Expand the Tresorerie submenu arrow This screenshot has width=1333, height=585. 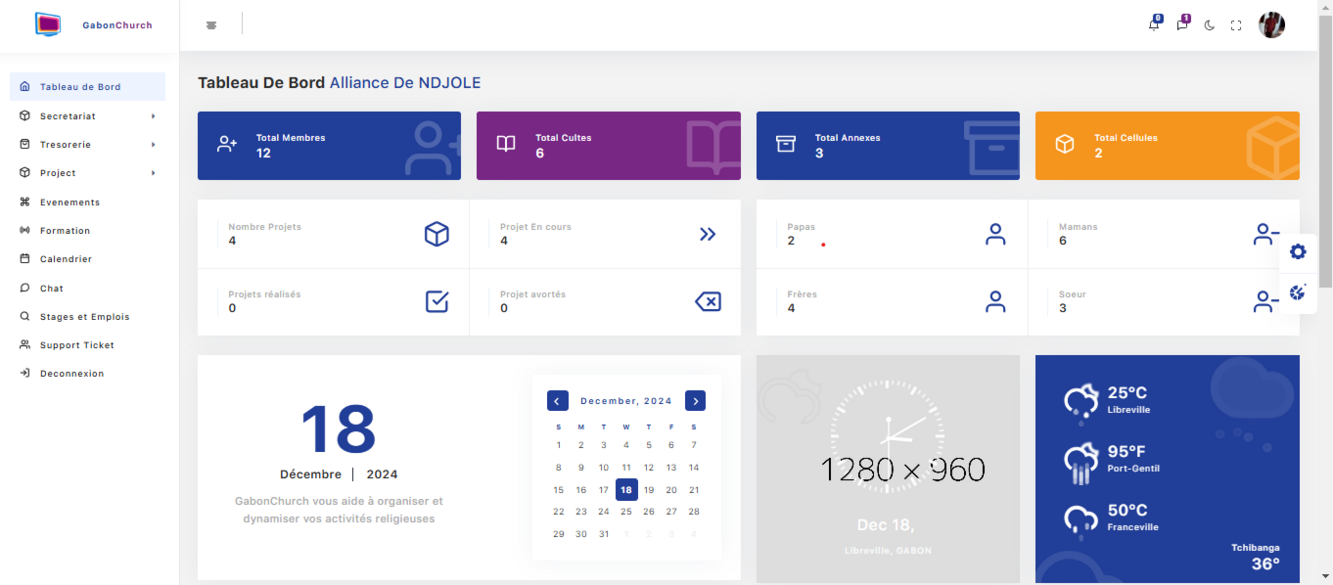153,145
